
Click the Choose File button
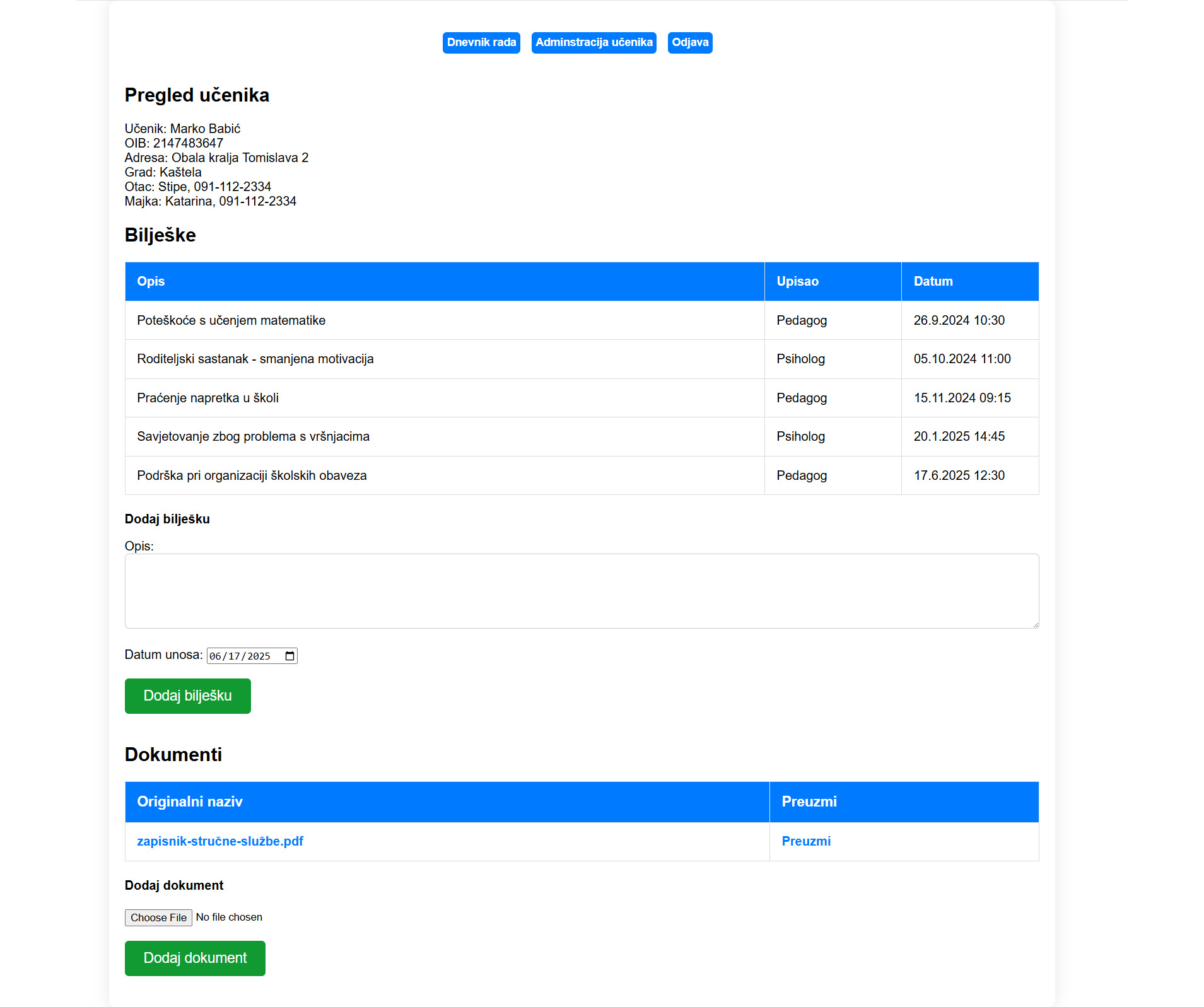click(158, 917)
